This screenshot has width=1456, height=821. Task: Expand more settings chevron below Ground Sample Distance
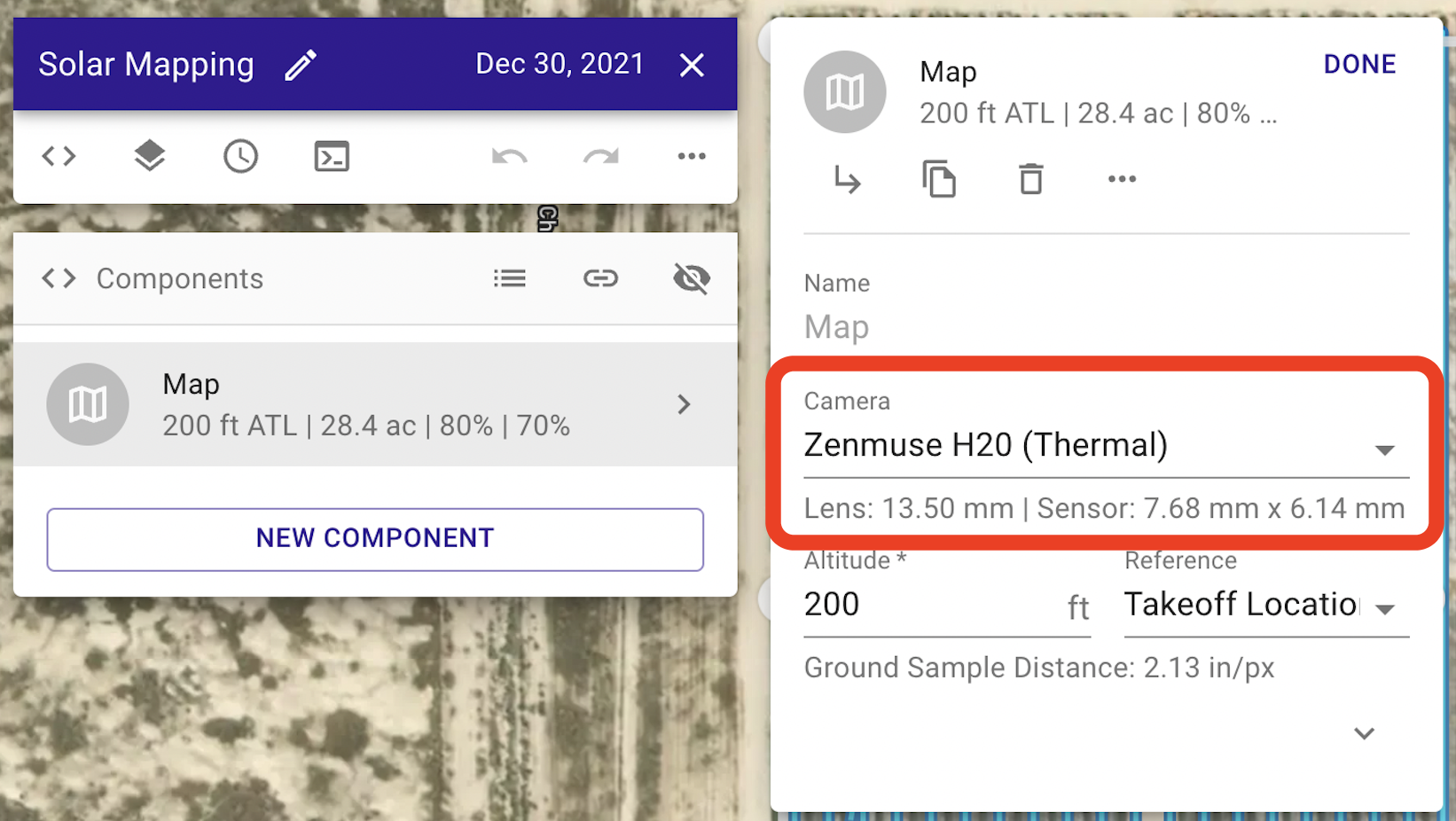[x=1364, y=733]
